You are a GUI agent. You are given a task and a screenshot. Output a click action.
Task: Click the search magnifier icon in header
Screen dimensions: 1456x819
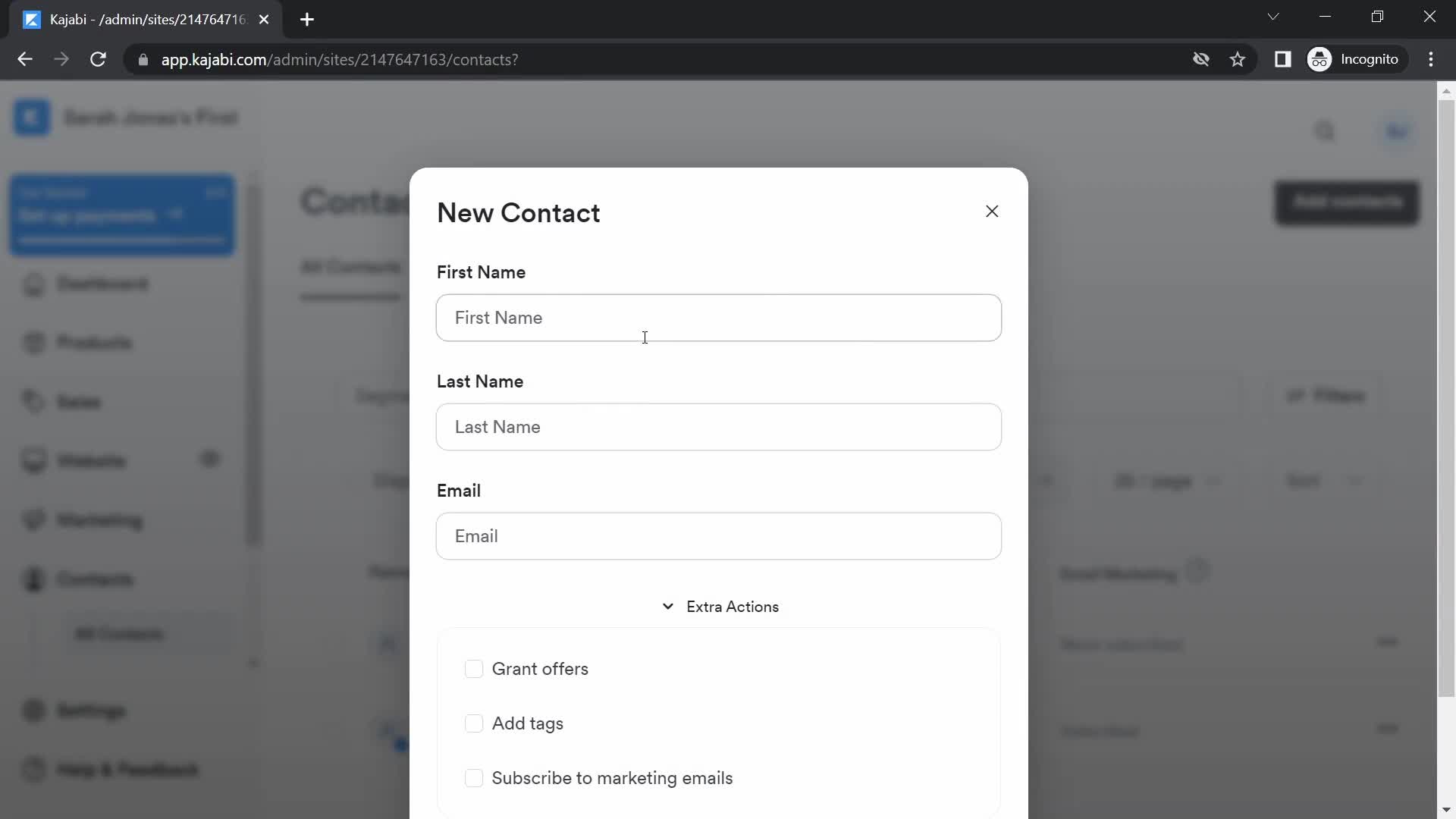[x=1324, y=131]
